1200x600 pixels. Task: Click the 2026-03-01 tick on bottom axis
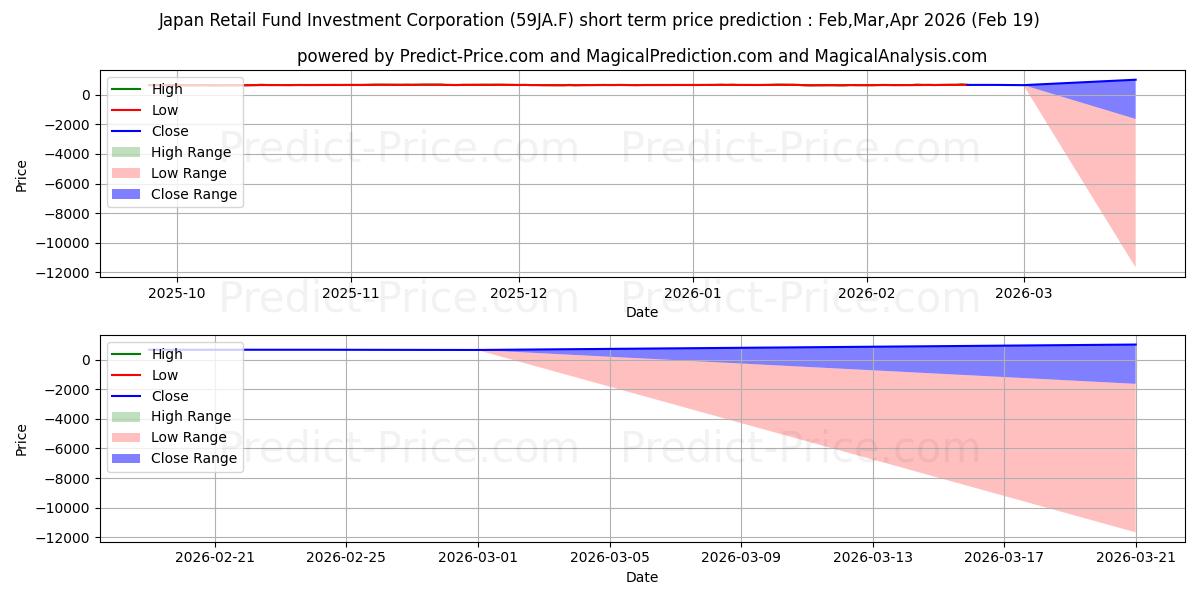pos(478,558)
